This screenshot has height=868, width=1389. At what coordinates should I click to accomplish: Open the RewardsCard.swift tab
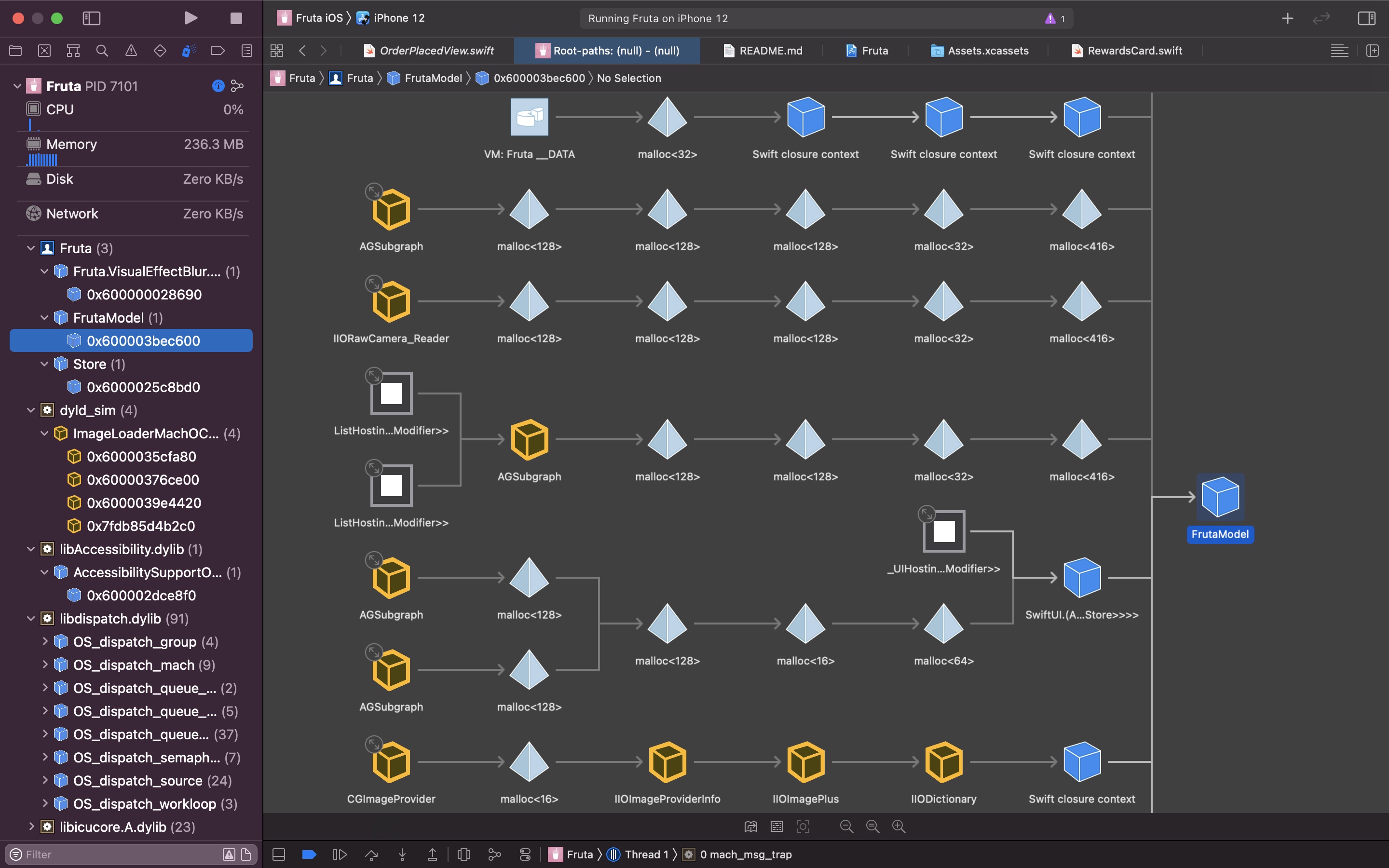point(1127,51)
